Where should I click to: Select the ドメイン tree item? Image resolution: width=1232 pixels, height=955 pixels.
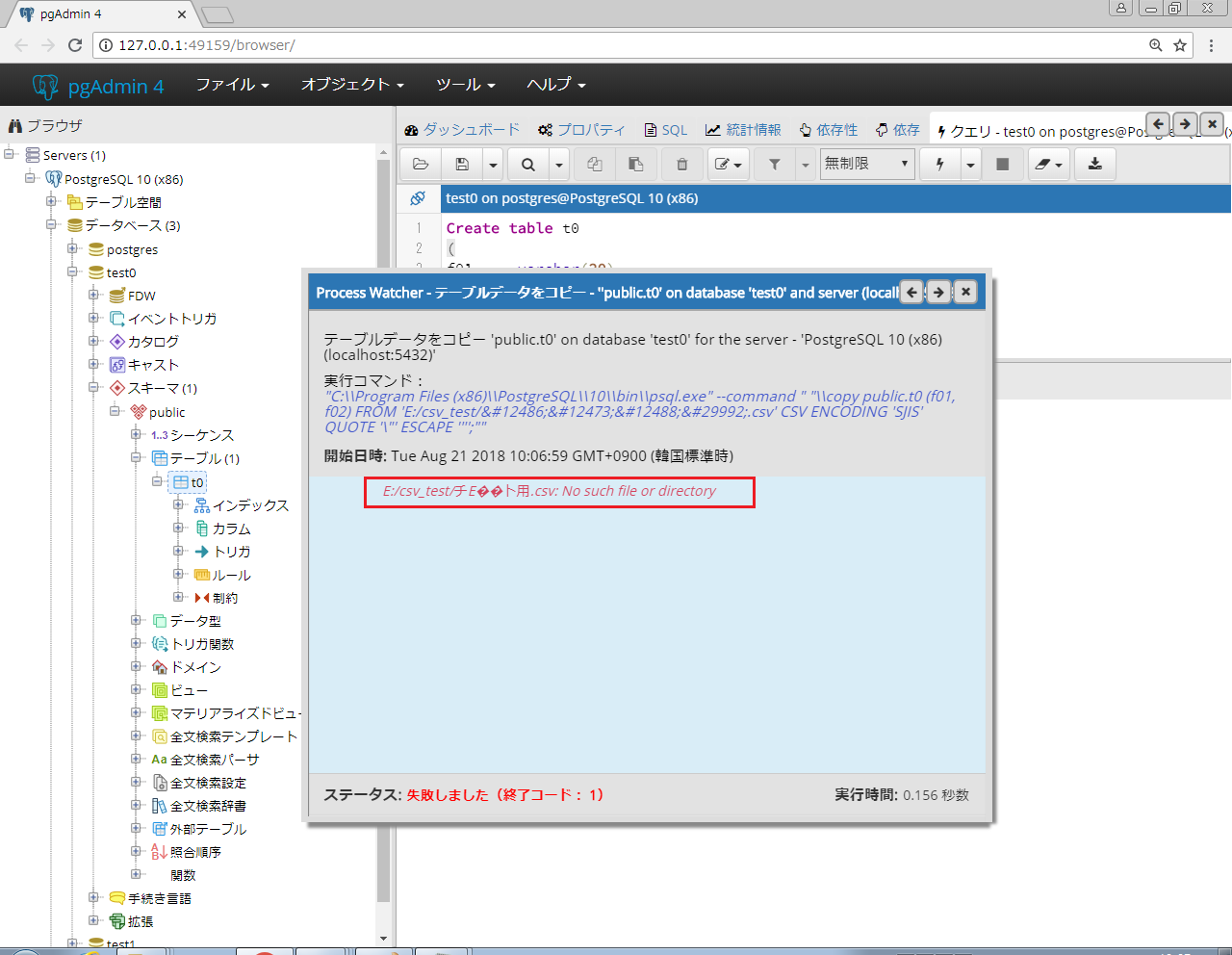196,667
